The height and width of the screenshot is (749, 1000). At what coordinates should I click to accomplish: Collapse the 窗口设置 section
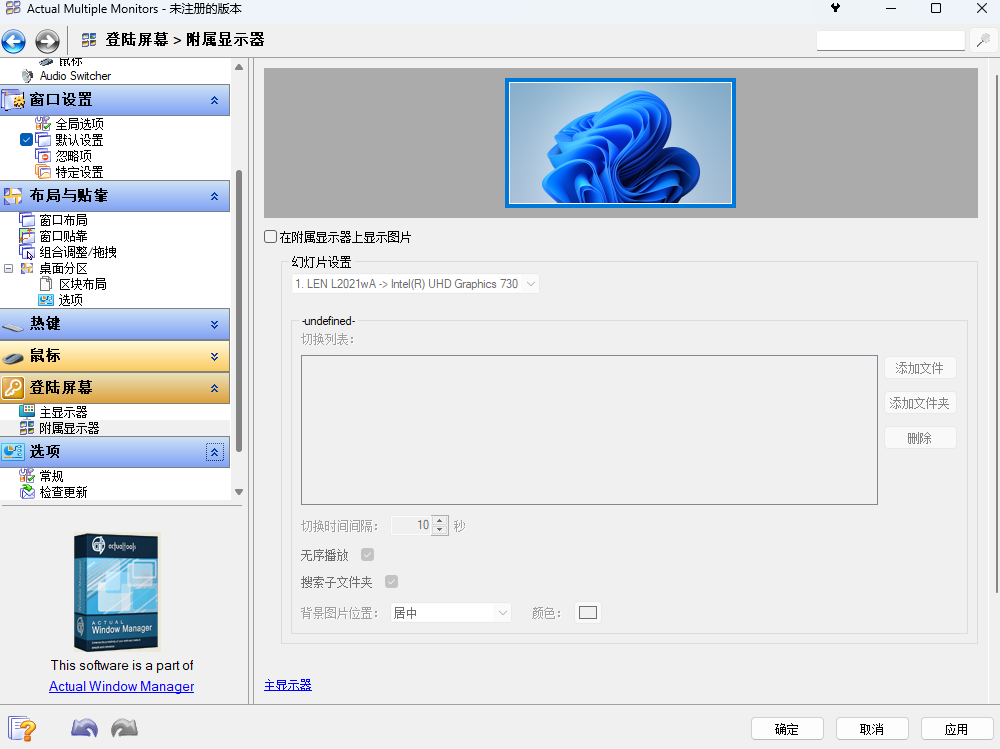[x=214, y=100]
